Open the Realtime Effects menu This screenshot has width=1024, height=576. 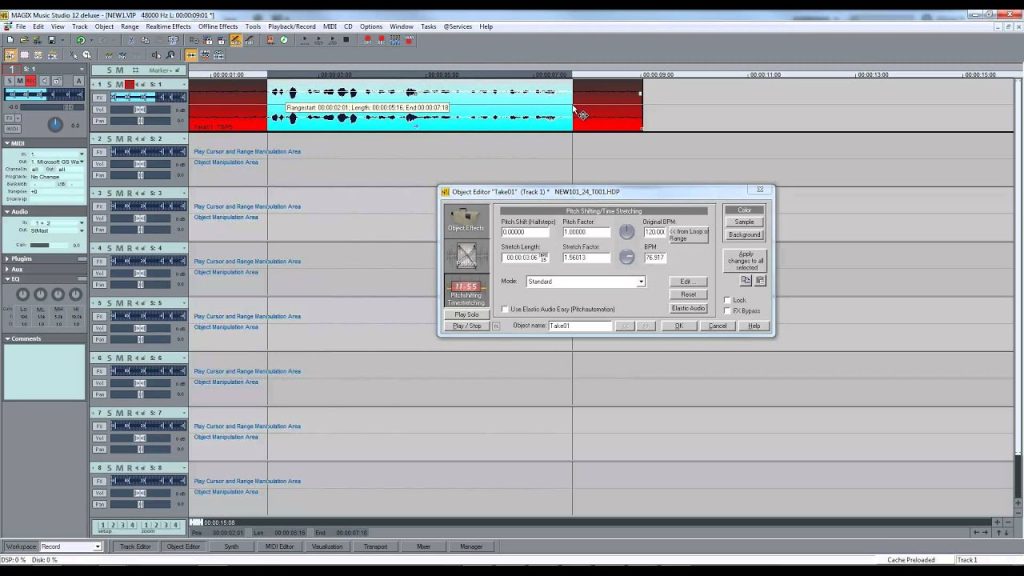point(168,27)
